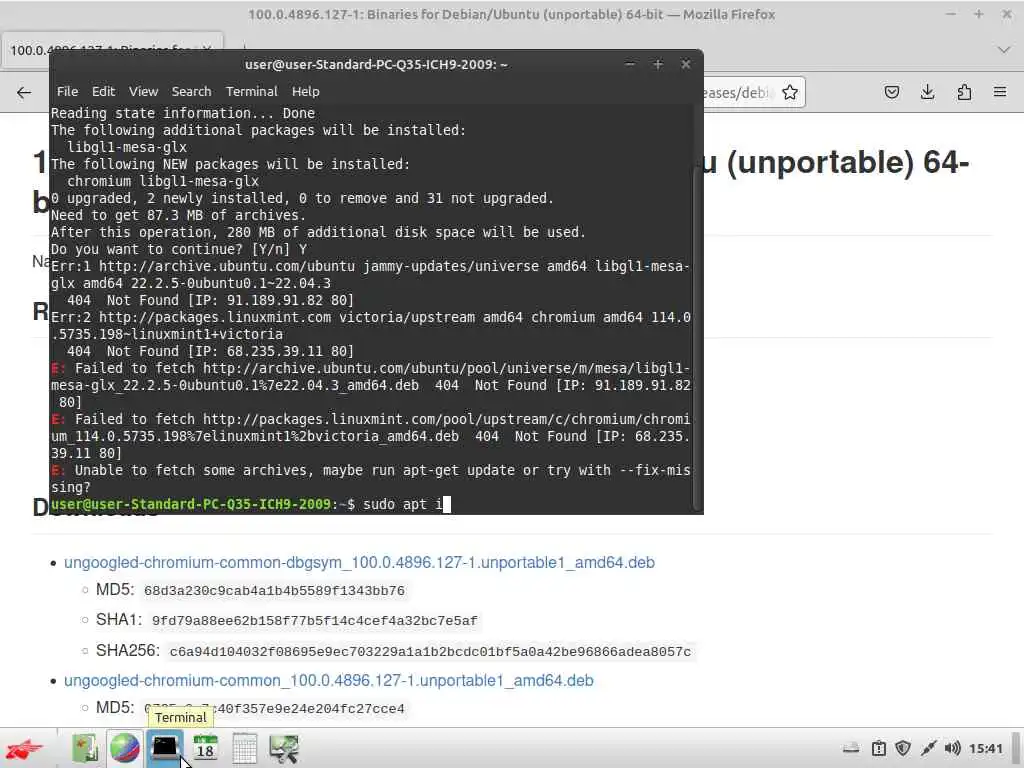The height and width of the screenshot is (768, 1024).
Task: Open the spreadsheet grid taskbar icon
Action: pos(244,748)
